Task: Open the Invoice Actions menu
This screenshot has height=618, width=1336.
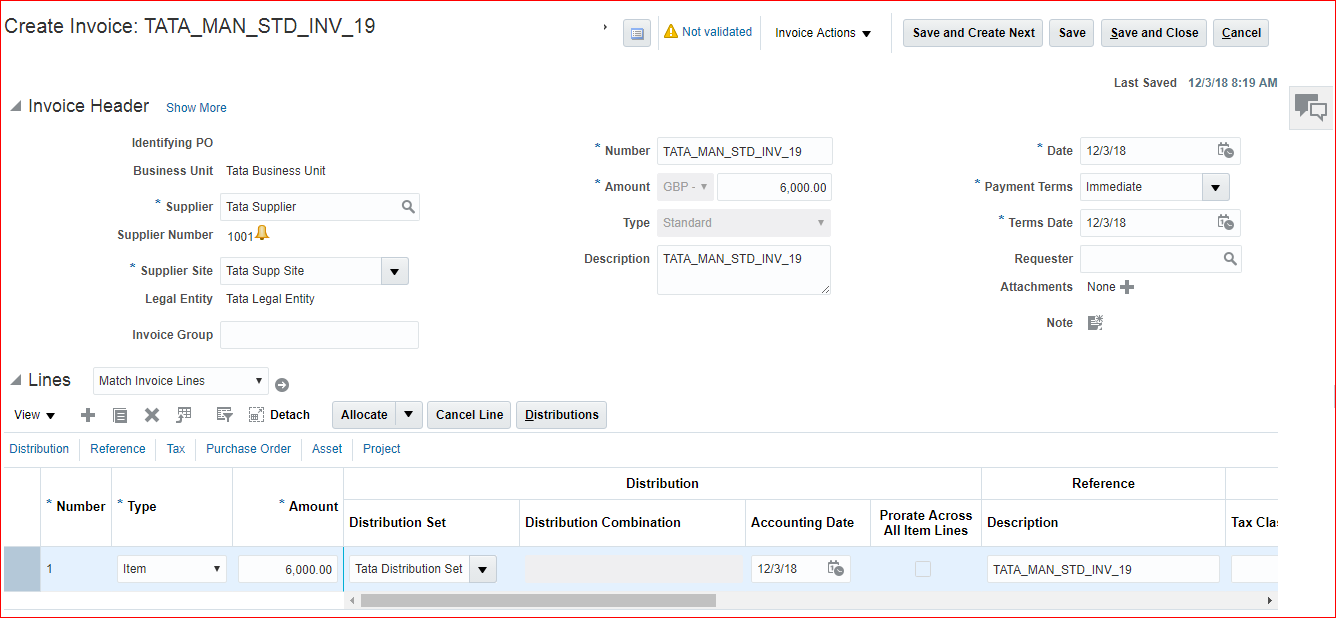Action: click(823, 33)
